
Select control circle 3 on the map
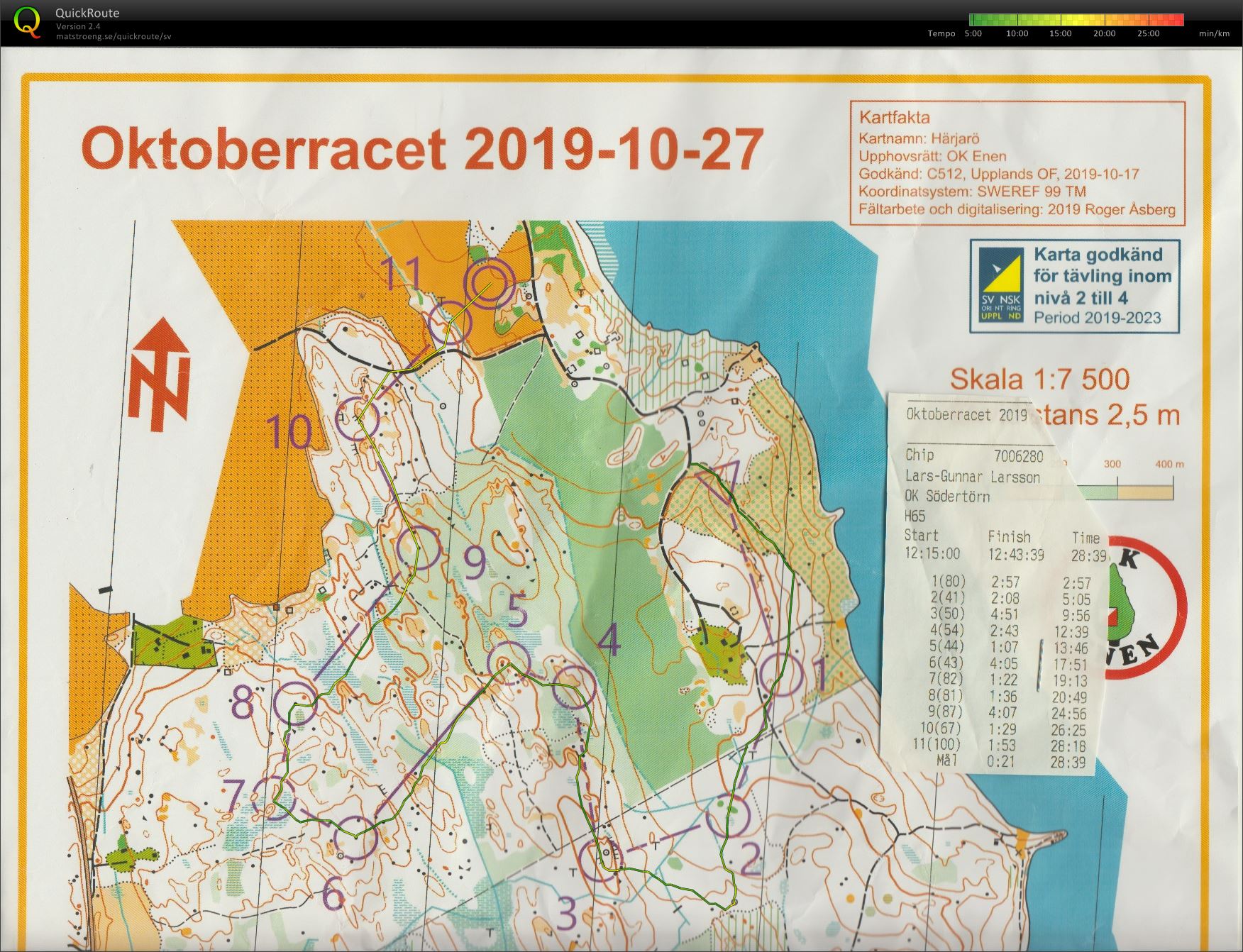tap(602, 859)
